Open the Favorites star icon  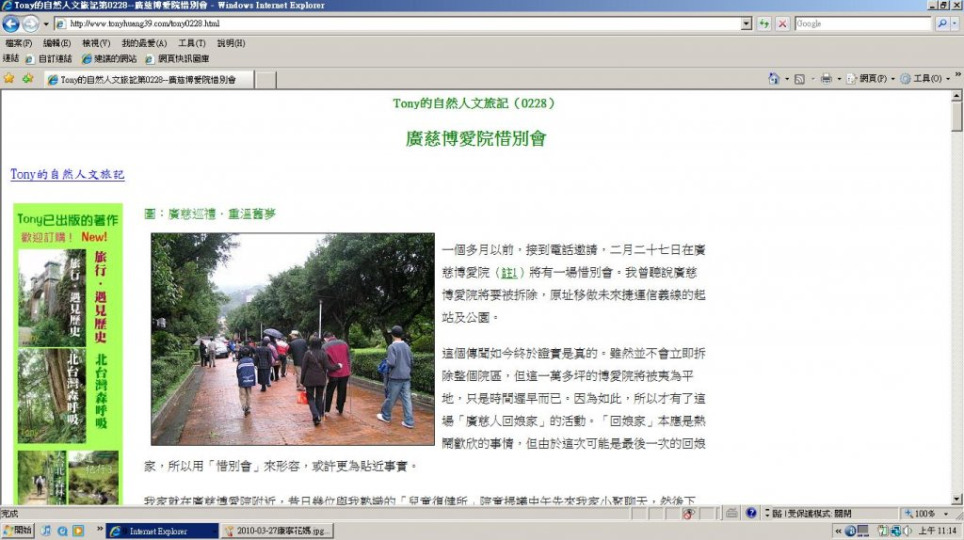[x=9, y=79]
